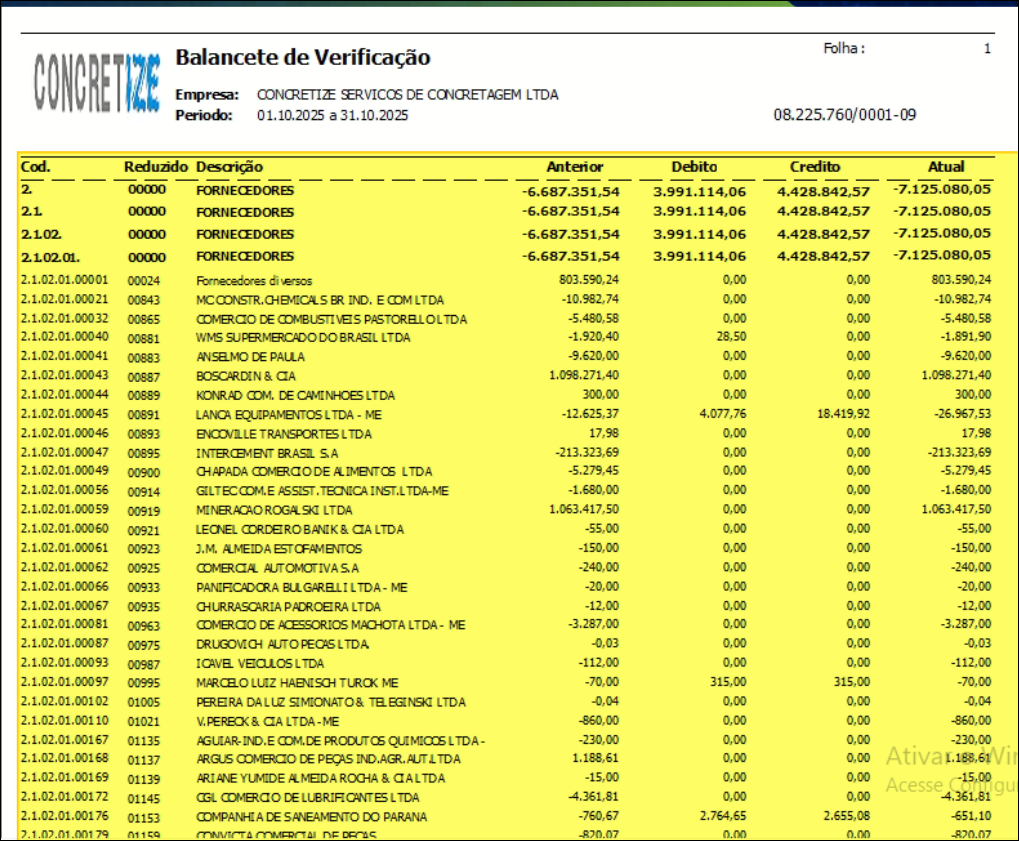Select account code 2.1.02.01.00045

pos(65,413)
